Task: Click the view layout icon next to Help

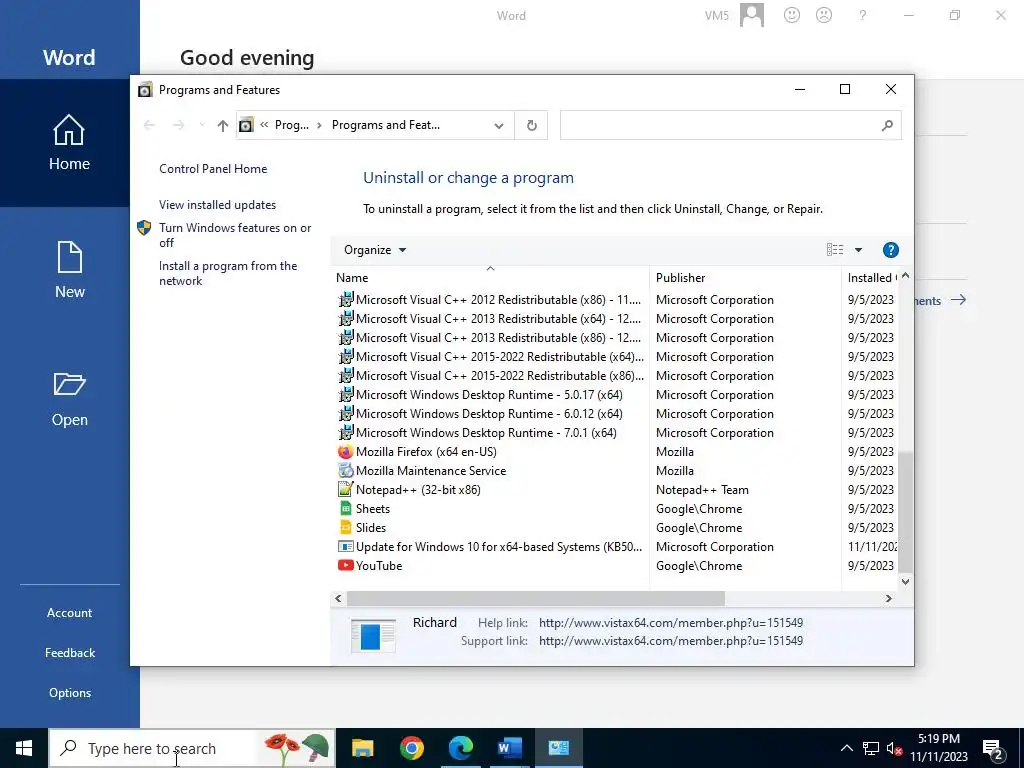Action: point(835,249)
